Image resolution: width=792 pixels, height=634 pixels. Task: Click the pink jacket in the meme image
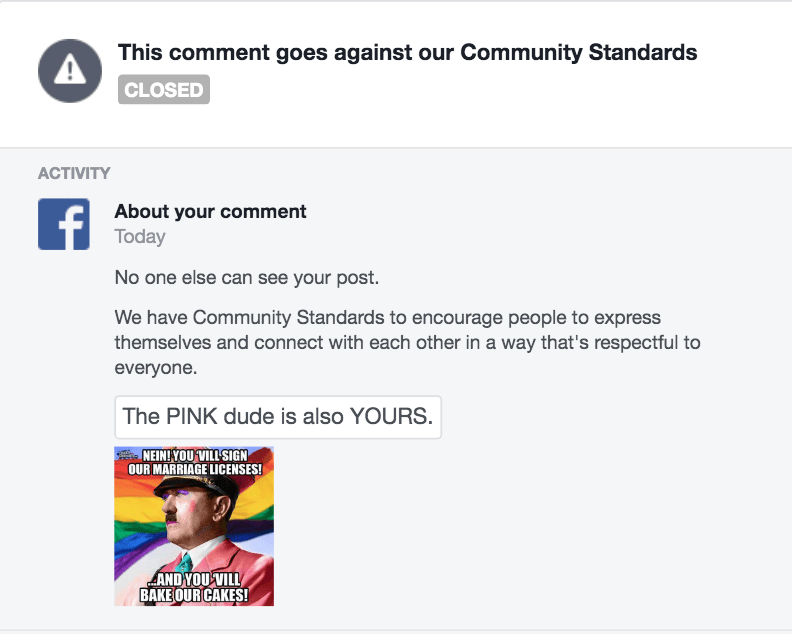pyautogui.click(x=230, y=565)
